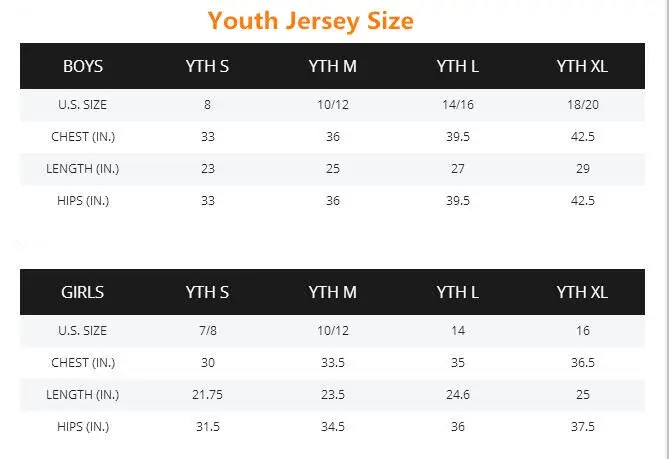669x459 pixels.
Task: Click boys U.S. size 14/16 cell
Action: pyautogui.click(x=458, y=105)
